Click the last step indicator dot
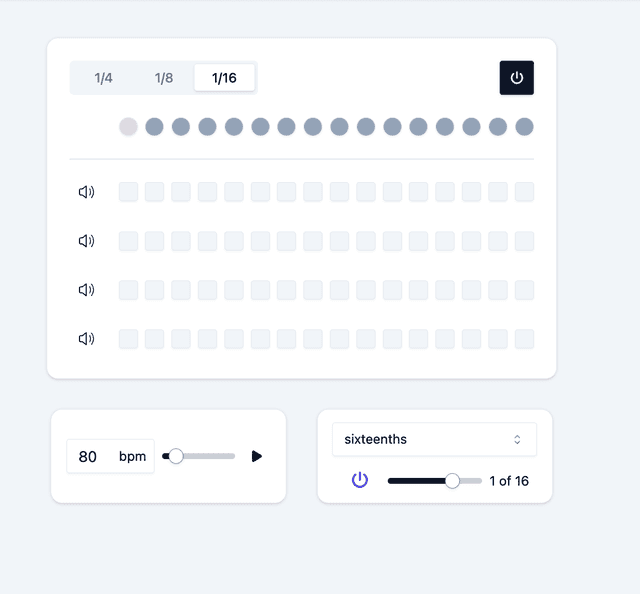This screenshot has height=594, width=640. coord(524,127)
